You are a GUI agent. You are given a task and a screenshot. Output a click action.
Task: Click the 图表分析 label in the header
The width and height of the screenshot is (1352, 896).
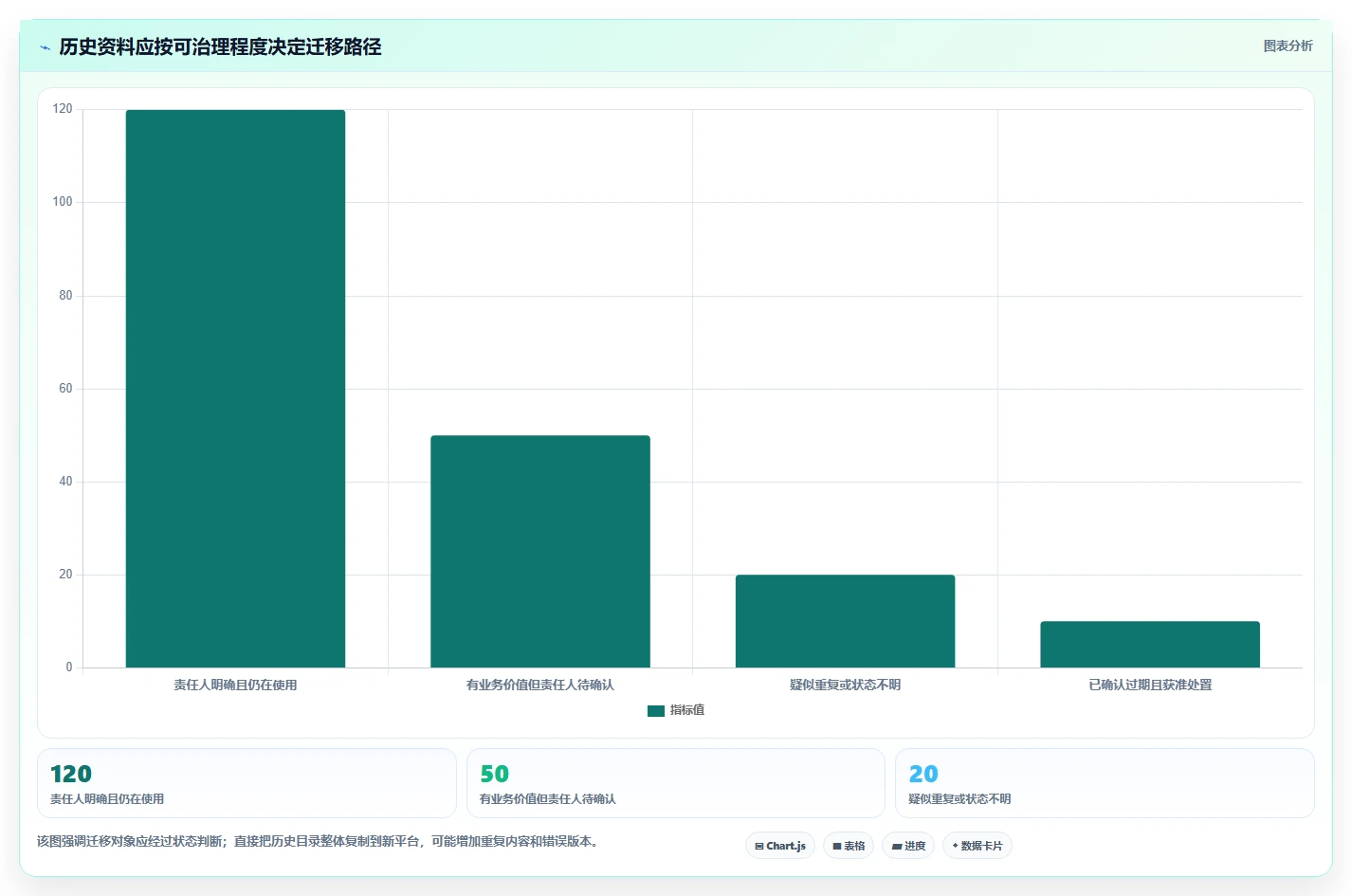(x=1288, y=46)
